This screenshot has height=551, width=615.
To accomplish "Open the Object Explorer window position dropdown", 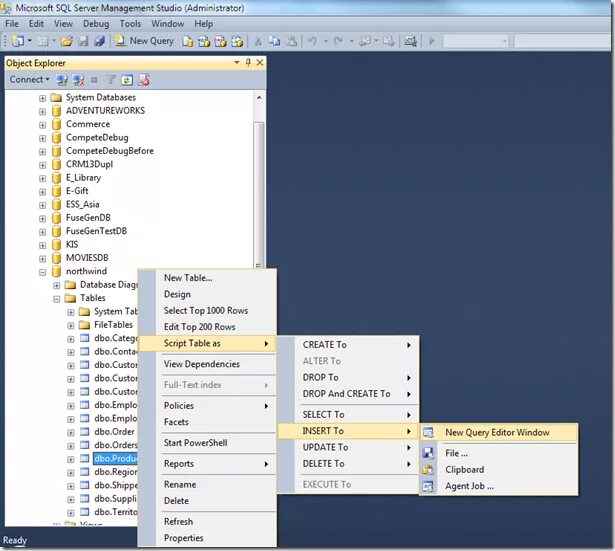I will coord(237,62).
